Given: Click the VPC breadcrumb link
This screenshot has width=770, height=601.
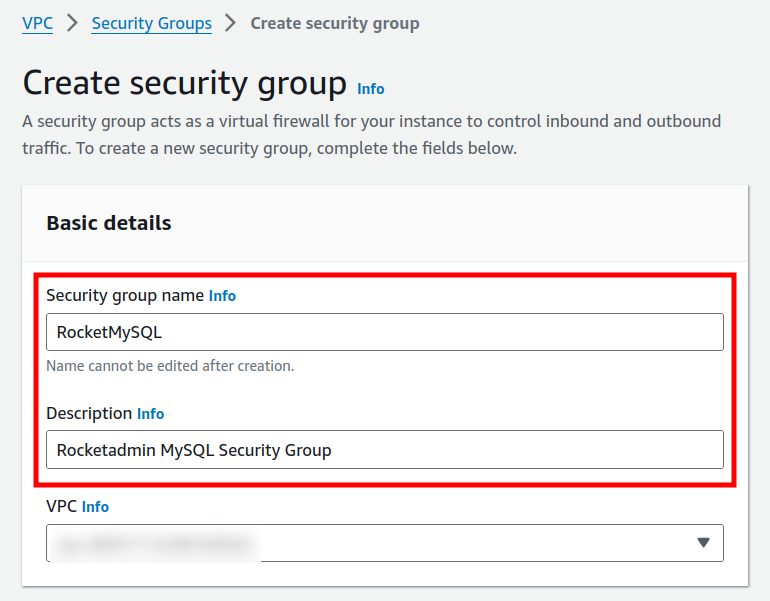Looking at the screenshot, I should (x=37, y=23).
